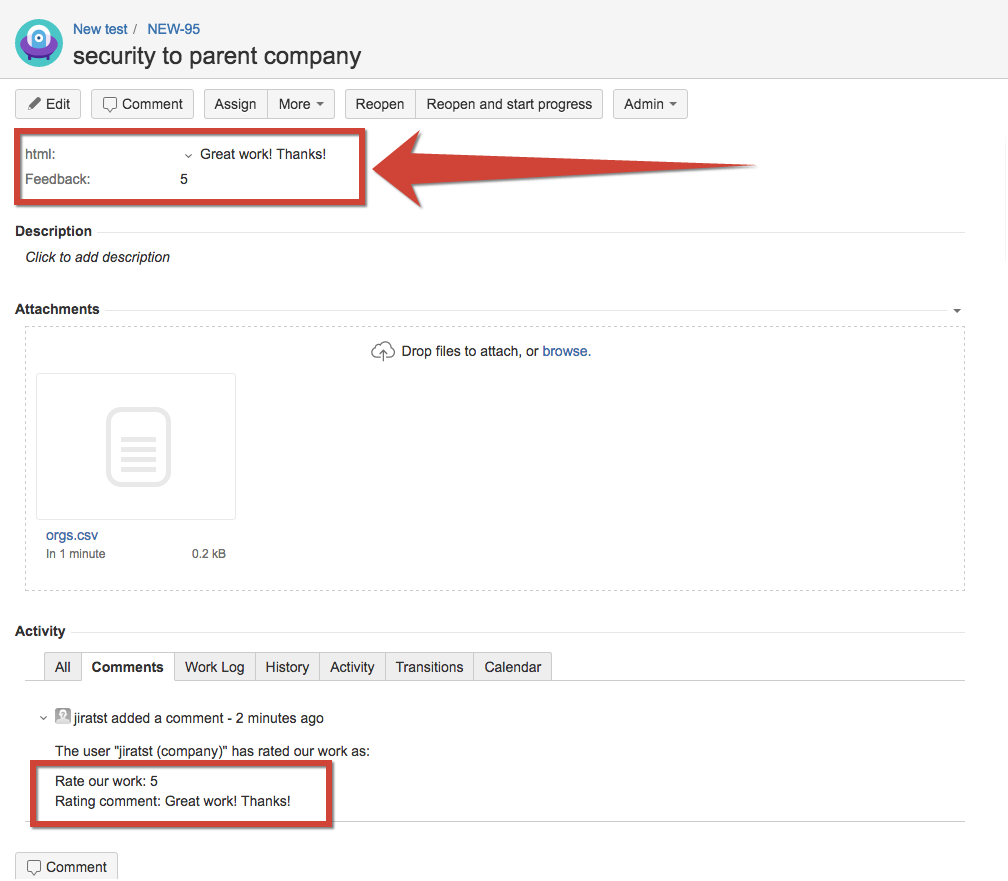The height and width of the screenshot is (881, 1008).
Task: Click the Comment button in toolbar
Action: point(143,104)
